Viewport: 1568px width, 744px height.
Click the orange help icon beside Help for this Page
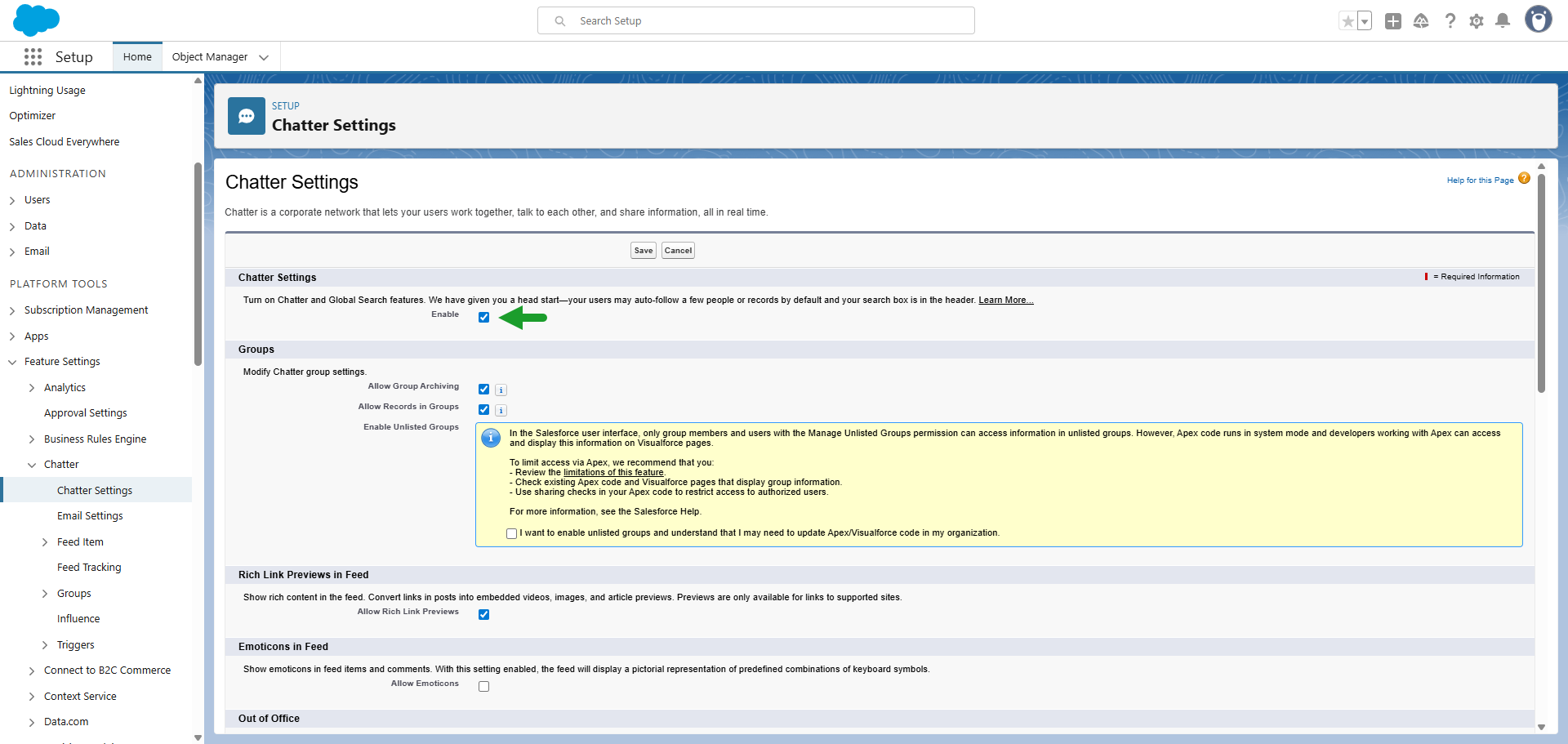point(1524,179)
